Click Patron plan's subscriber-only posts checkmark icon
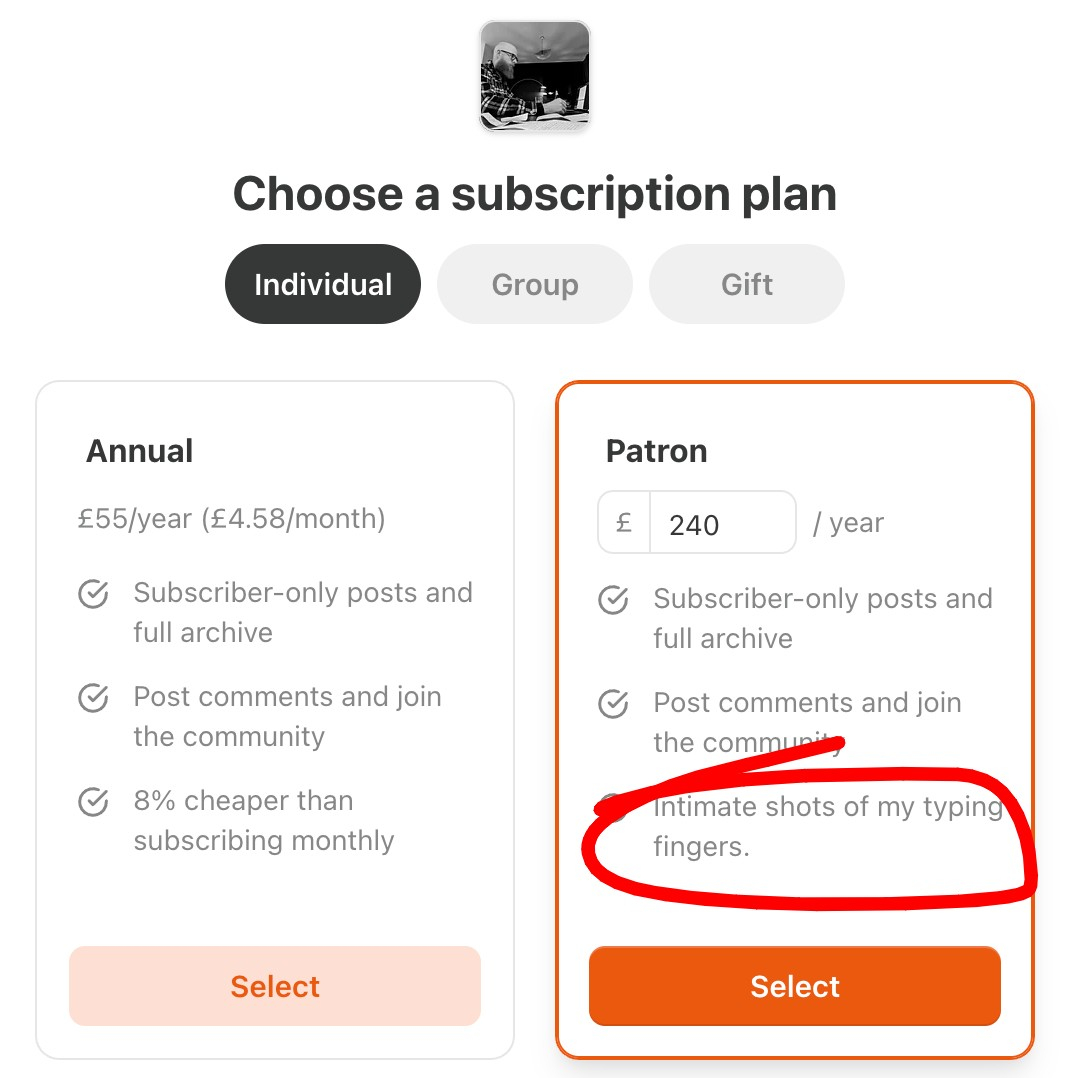Screen dimensions: 1066x1078 [613, 601]
